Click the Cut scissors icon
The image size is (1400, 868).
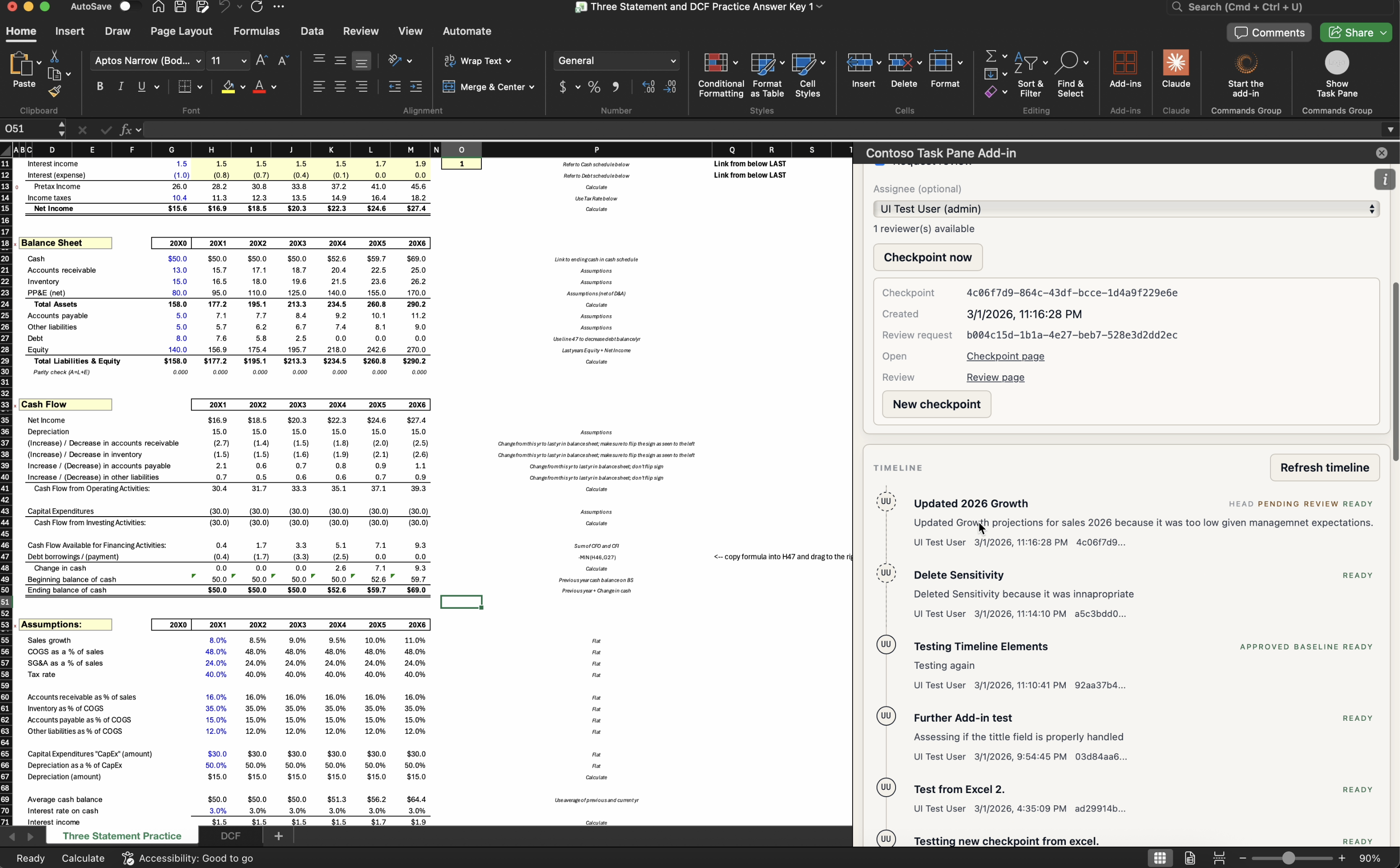55,56
